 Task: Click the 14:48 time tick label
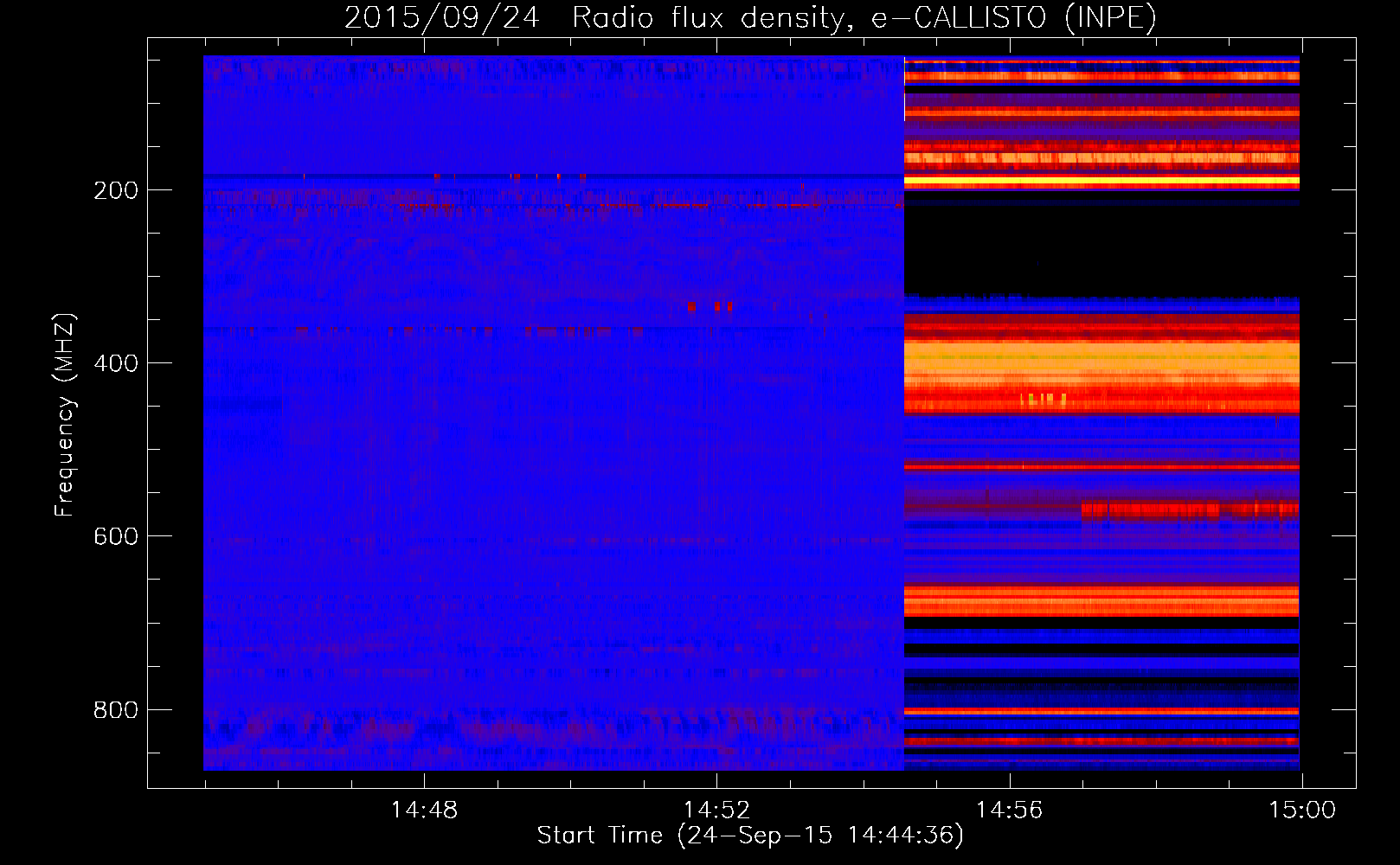tap(424, 811)
